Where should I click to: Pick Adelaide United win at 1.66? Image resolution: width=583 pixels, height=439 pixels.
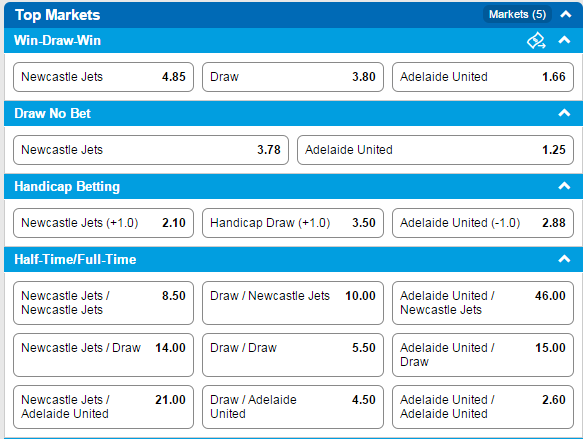click(483, 77)
